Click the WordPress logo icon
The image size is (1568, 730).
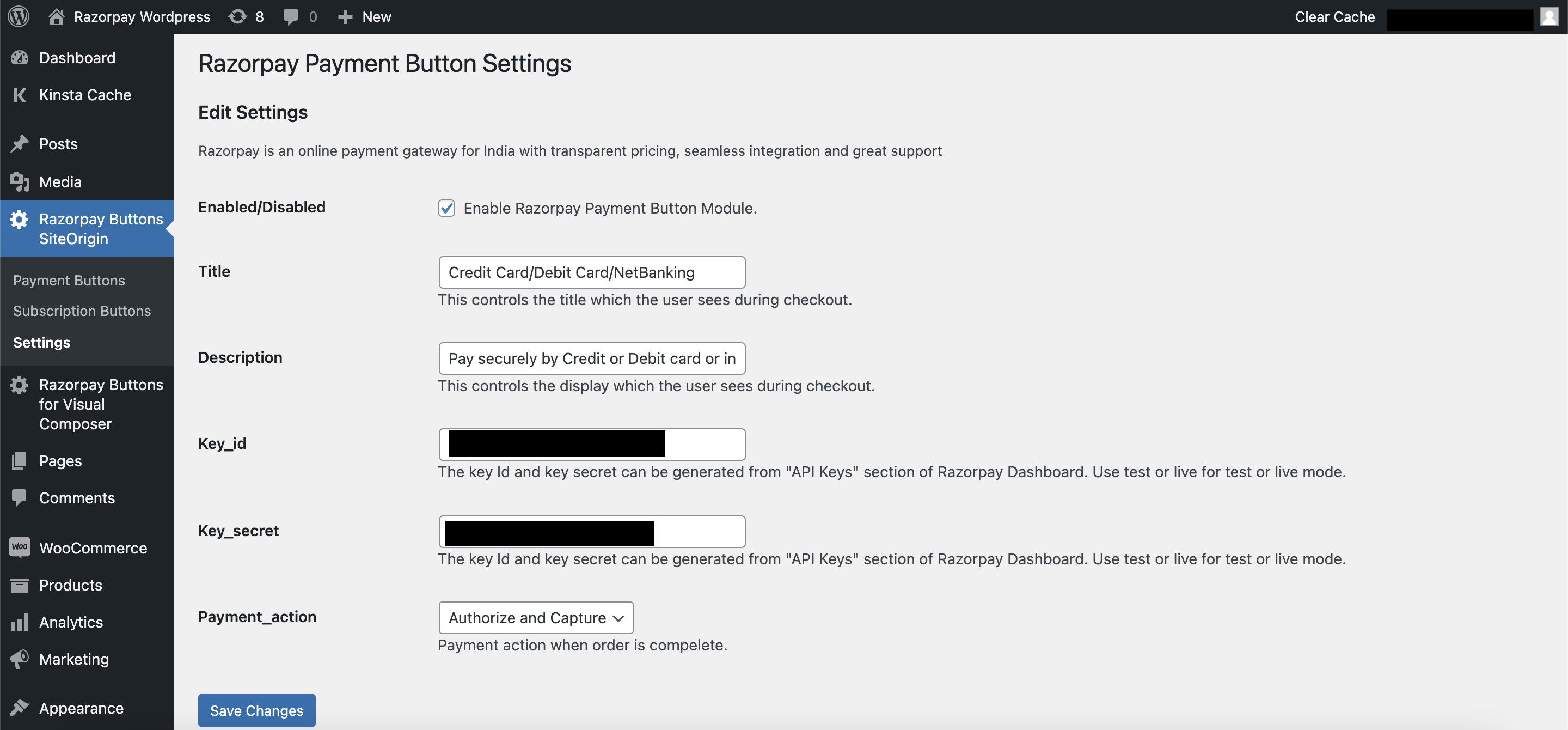tap(19, 16)
